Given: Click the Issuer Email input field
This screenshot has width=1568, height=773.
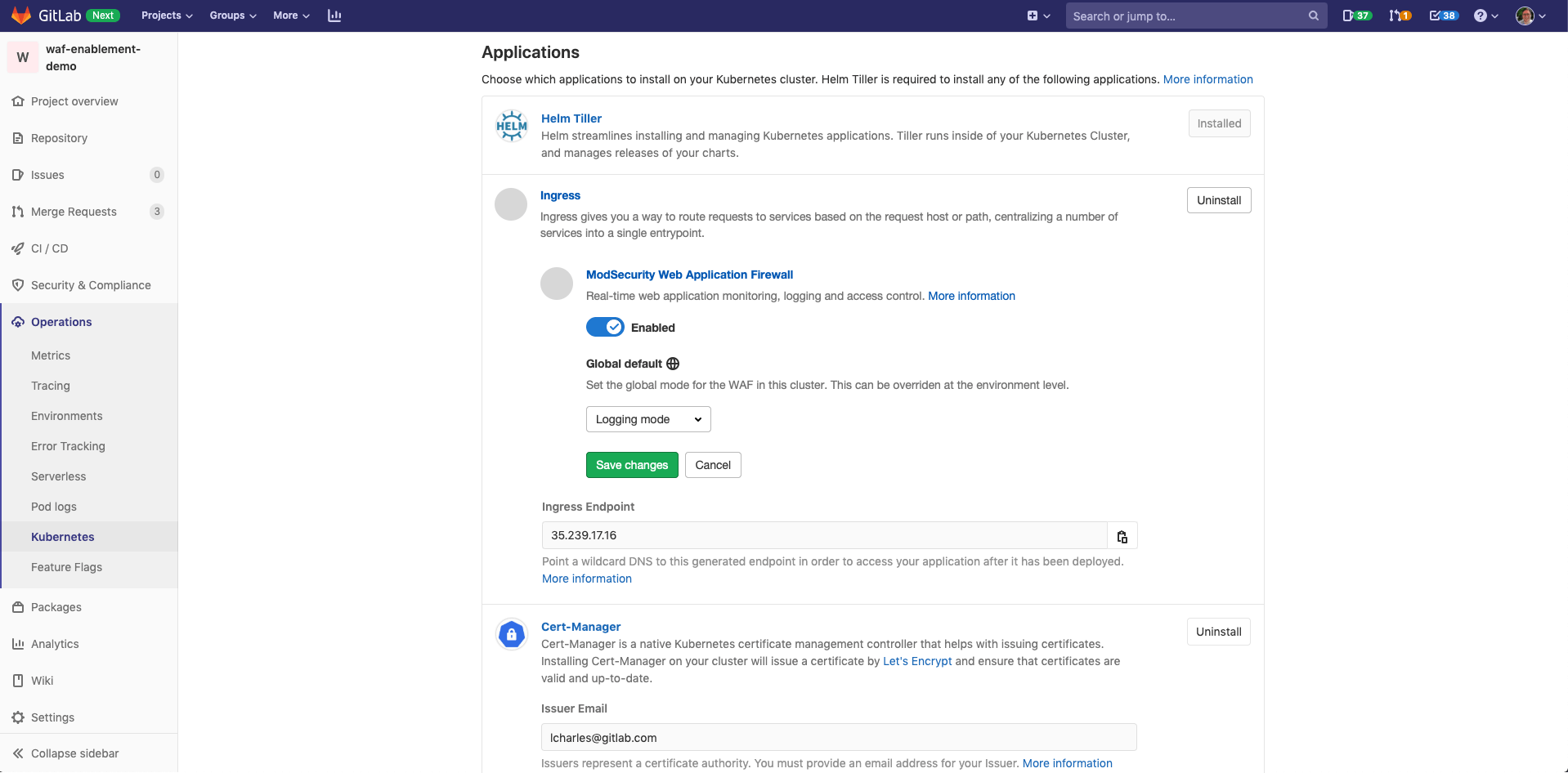Looking at the screenshot, I should click(838, 737).
